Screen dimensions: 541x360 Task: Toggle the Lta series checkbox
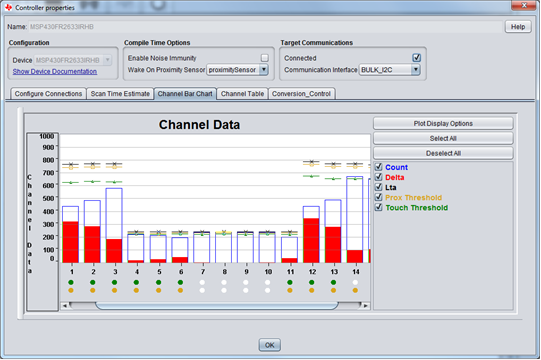[378, 187]
